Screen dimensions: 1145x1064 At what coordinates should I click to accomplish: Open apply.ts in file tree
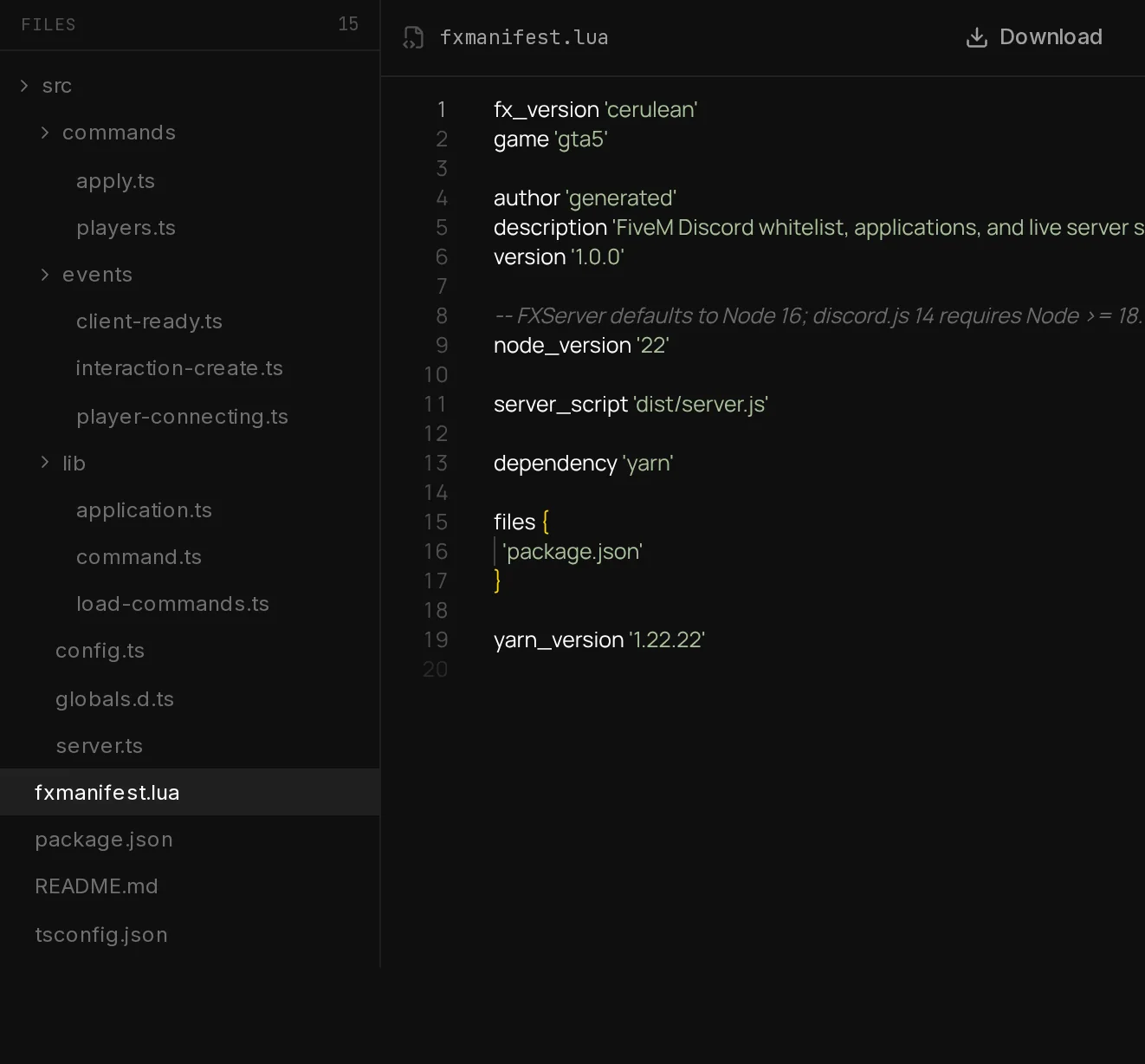115,181
